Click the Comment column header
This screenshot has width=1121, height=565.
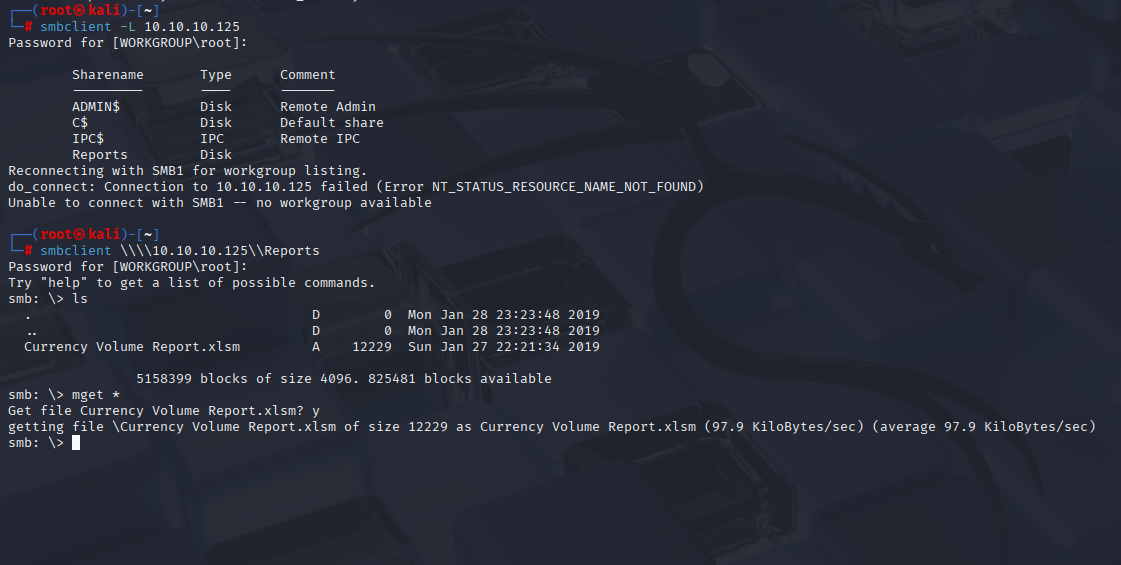click(x=307, y=74)
